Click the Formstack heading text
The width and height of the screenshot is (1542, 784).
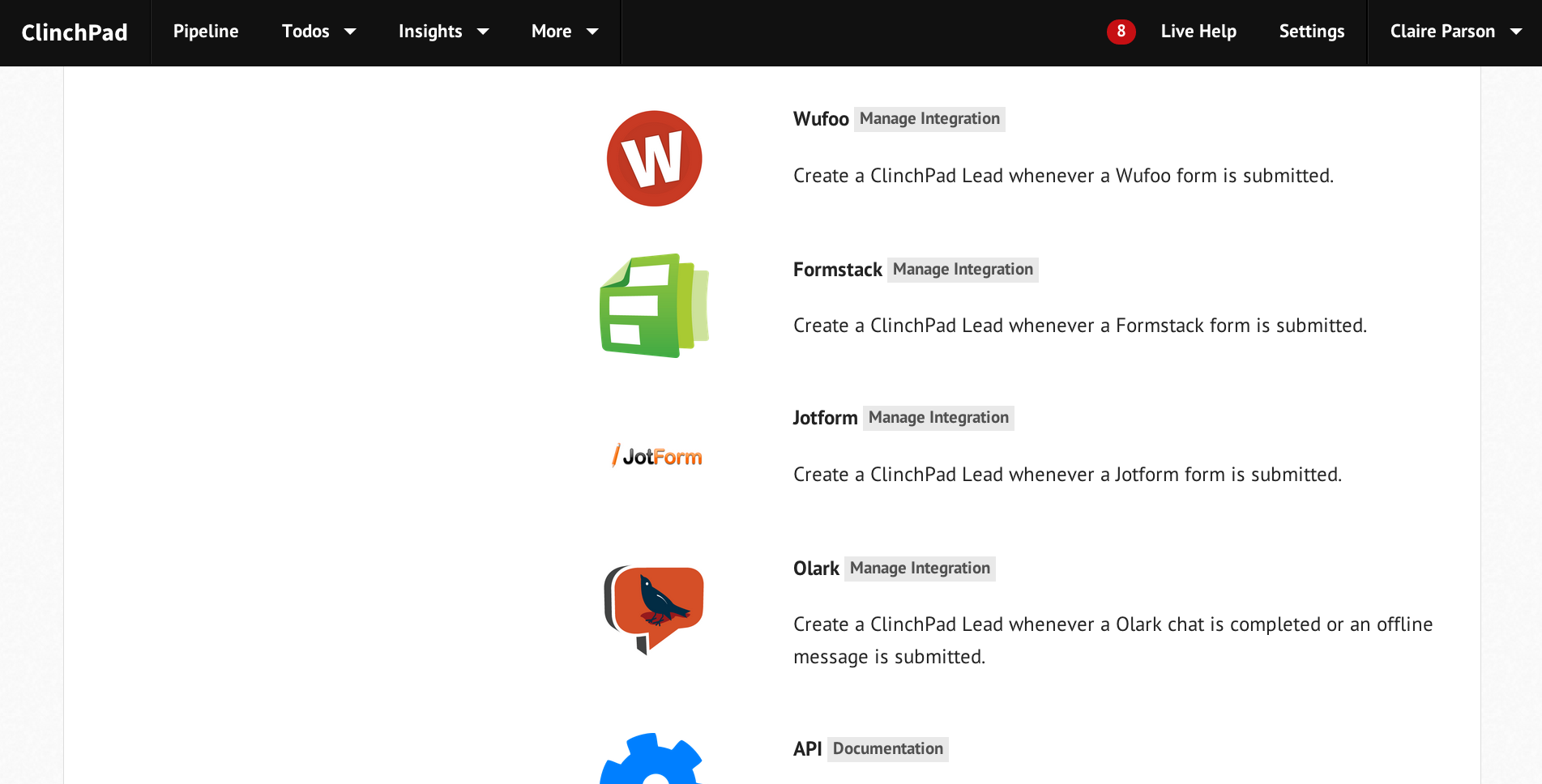point(837,270)
